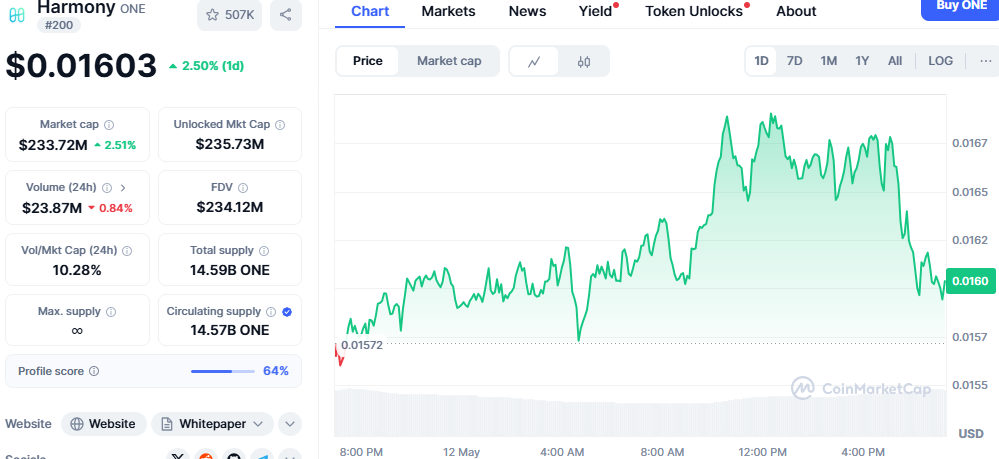
Task: Open the Yield tab
Action: (x=596, y=11)
